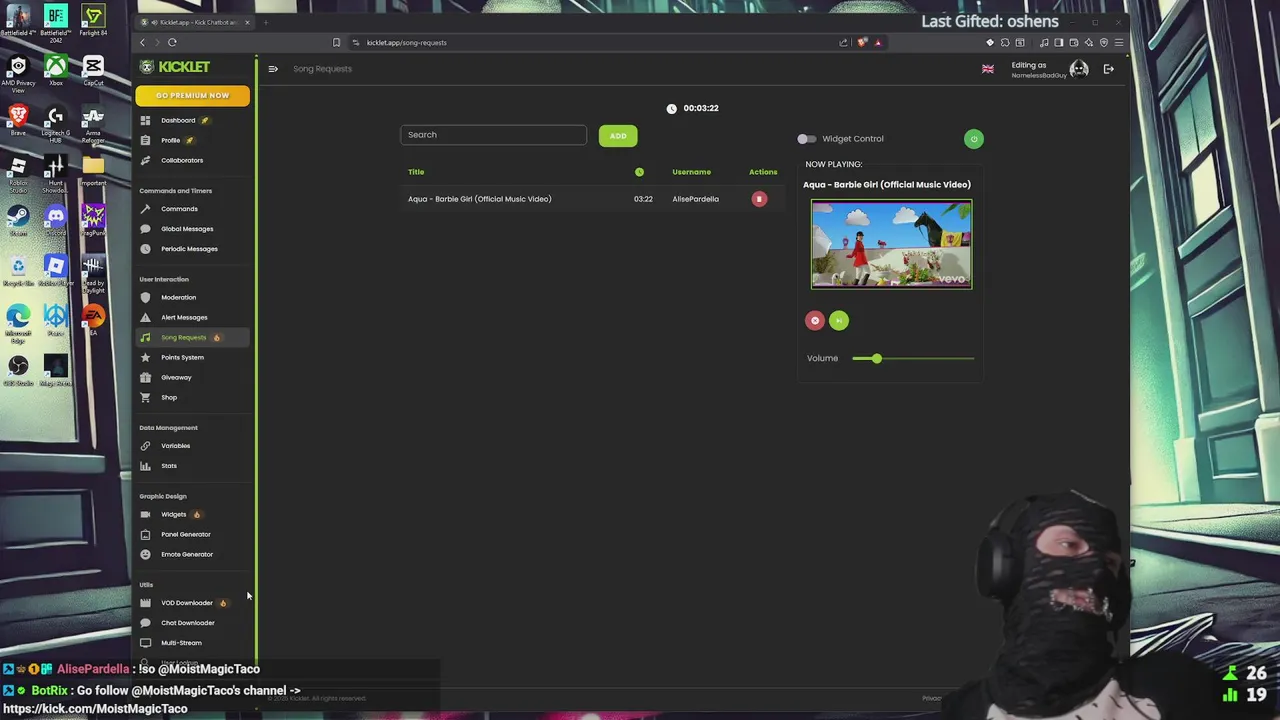Click the Collaborators icon in sidebar

145,160
